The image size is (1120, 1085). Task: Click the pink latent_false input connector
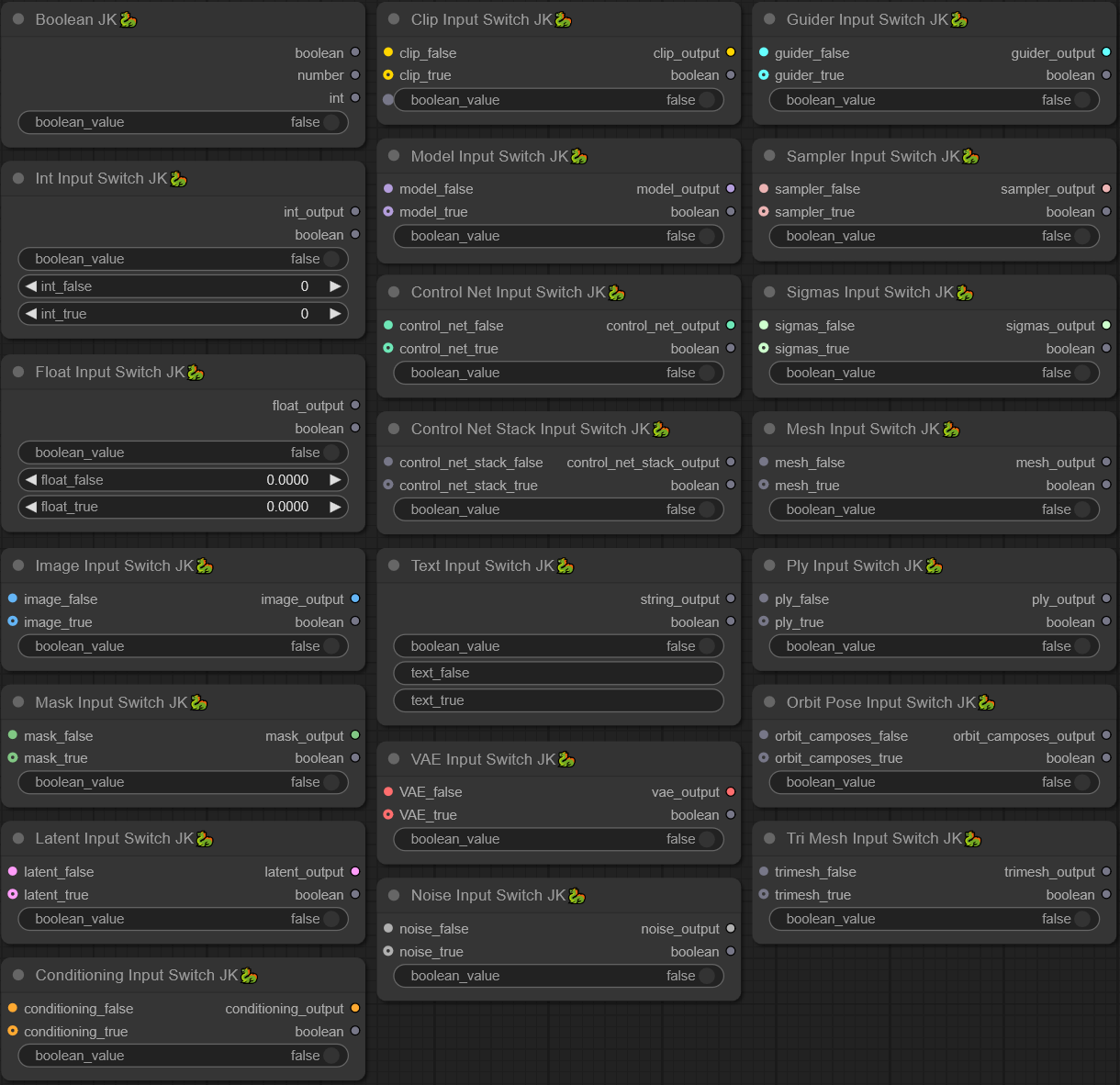point(13,871)
